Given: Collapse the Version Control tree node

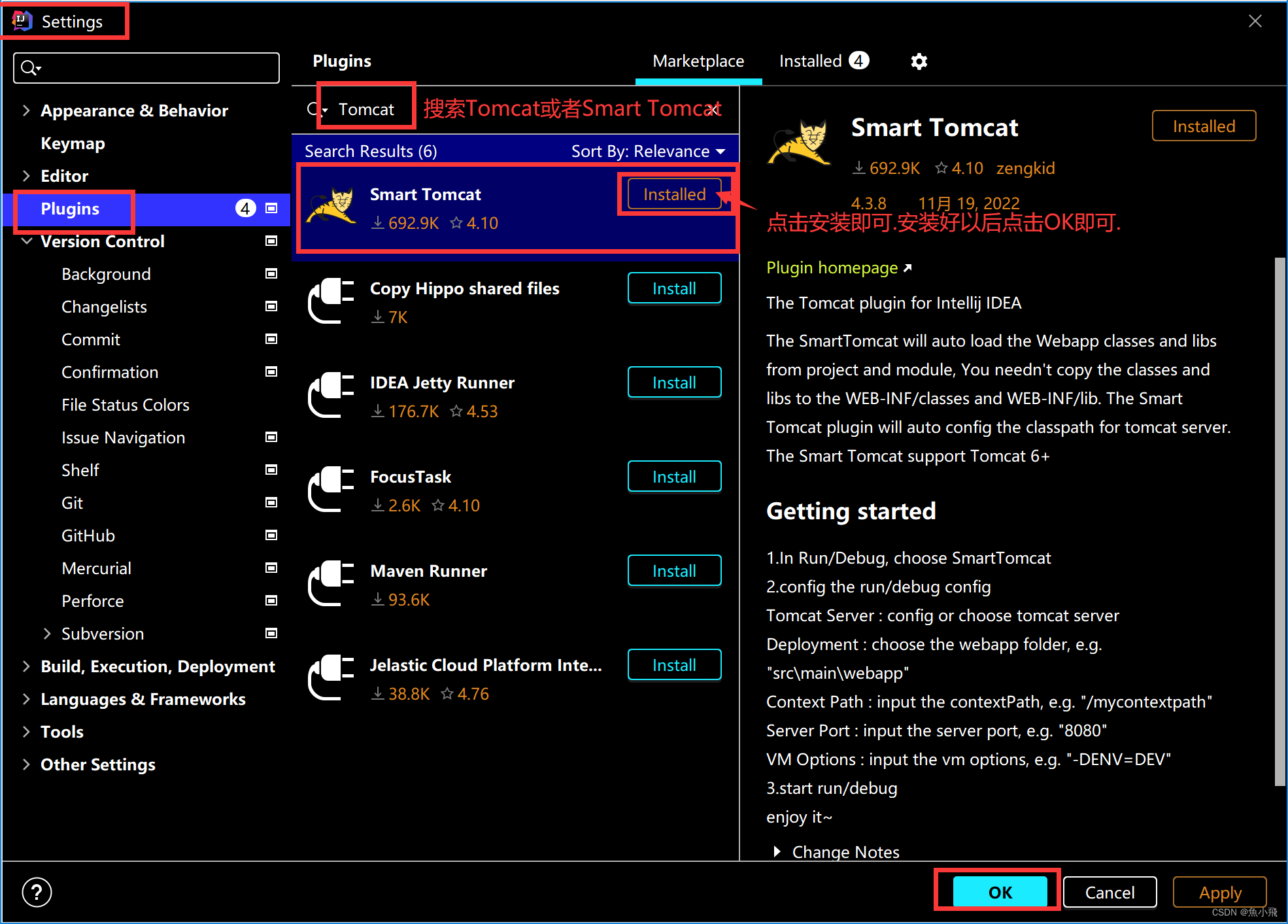Looking at the screenshot, I should pyautogui.click(x=27, y=241).
